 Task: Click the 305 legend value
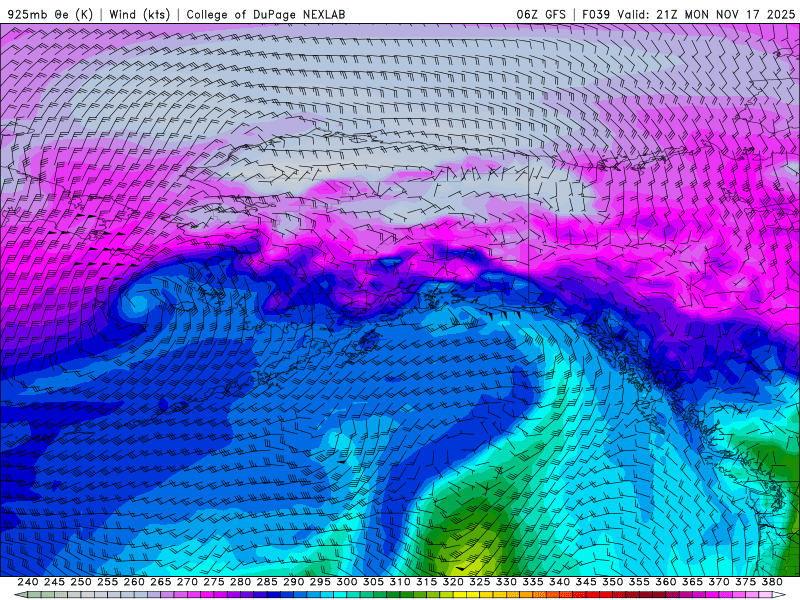[x=373, y=582]
